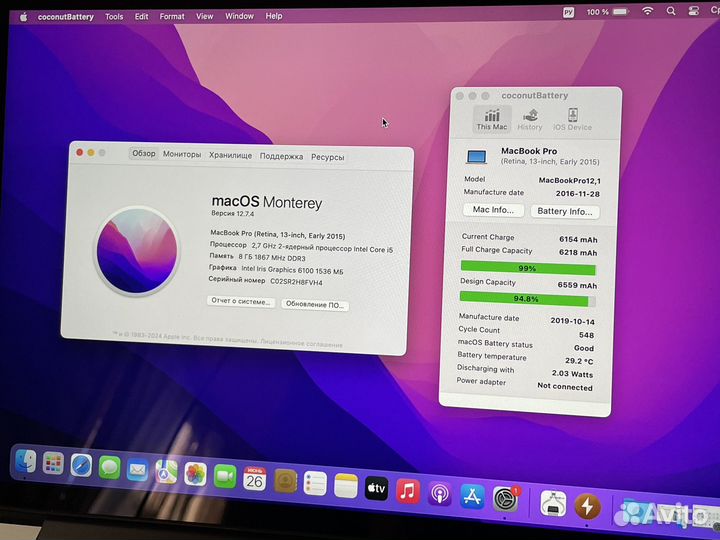720x540 pixels.
Task: Open System Preferences with badge in Dock
Action: click(x=506, y=499)
